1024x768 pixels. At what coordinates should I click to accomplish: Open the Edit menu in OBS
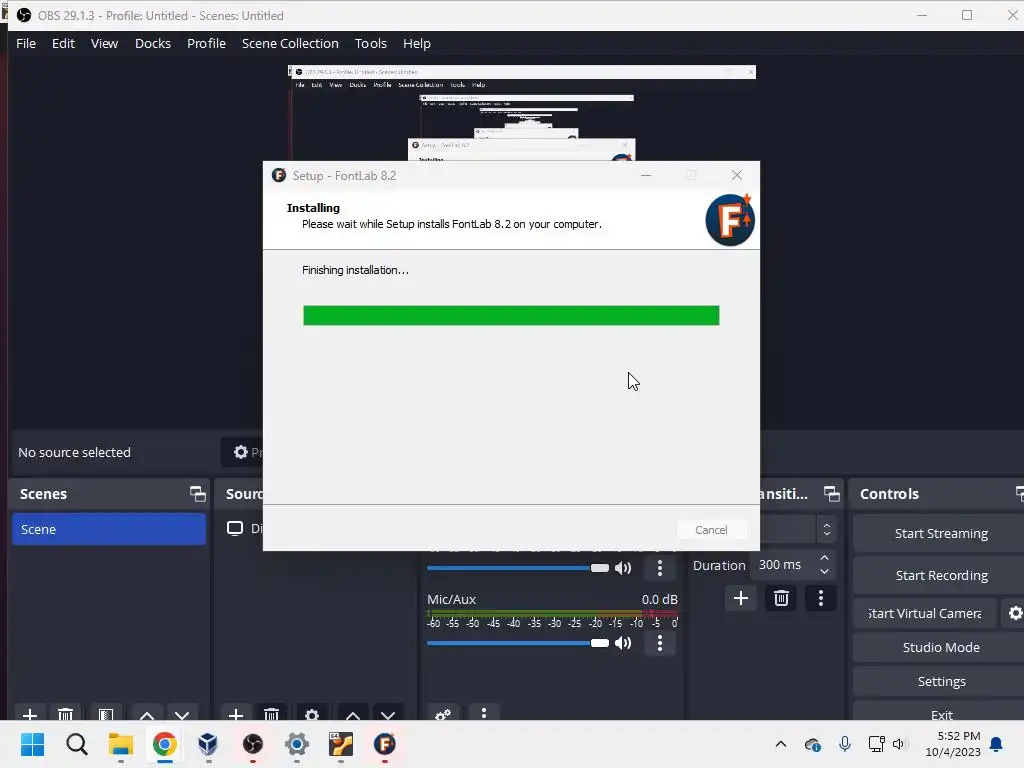pyautogui.click(x=63, y=44)
